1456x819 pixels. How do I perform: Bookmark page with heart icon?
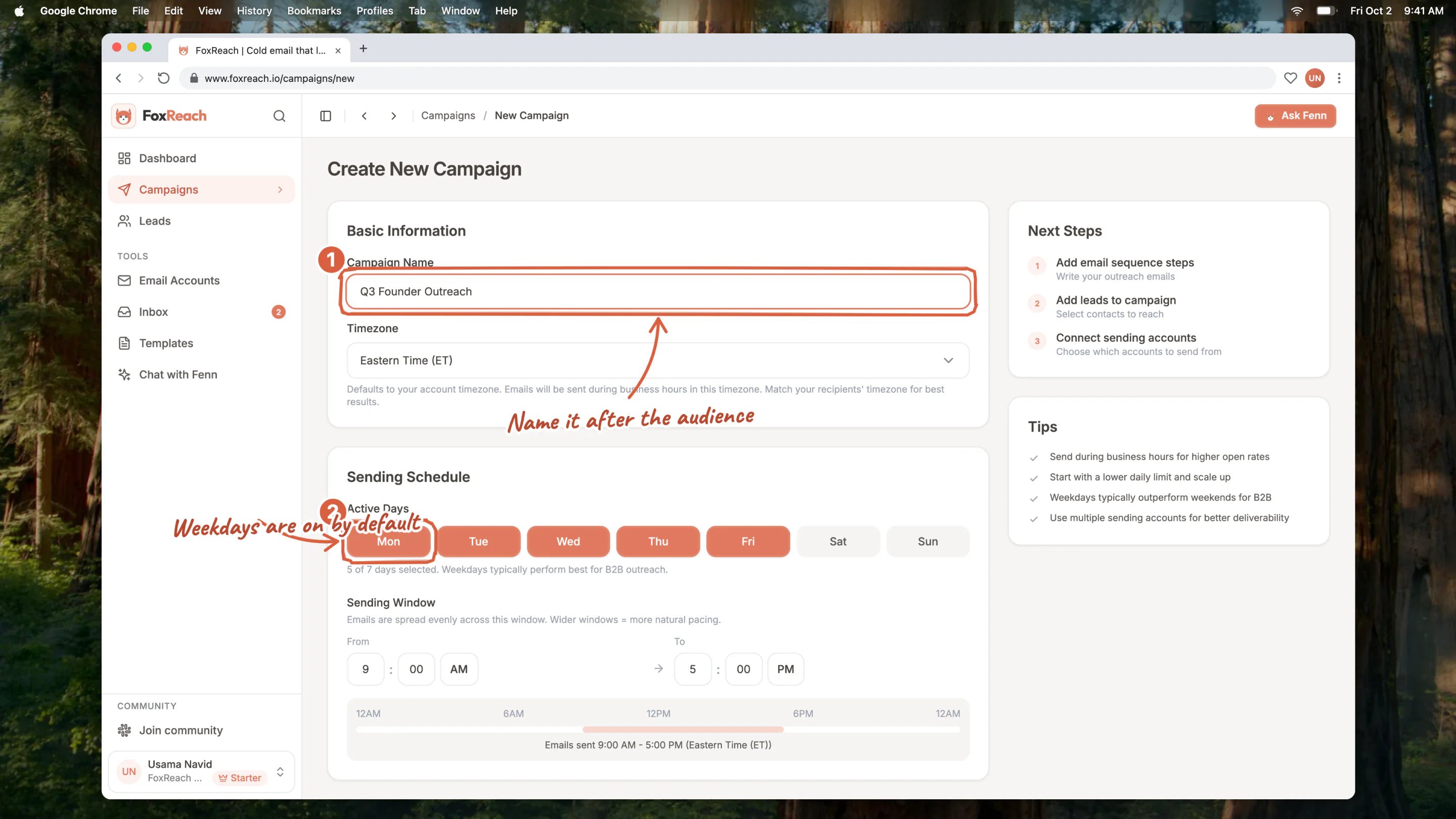(1290, 78)
